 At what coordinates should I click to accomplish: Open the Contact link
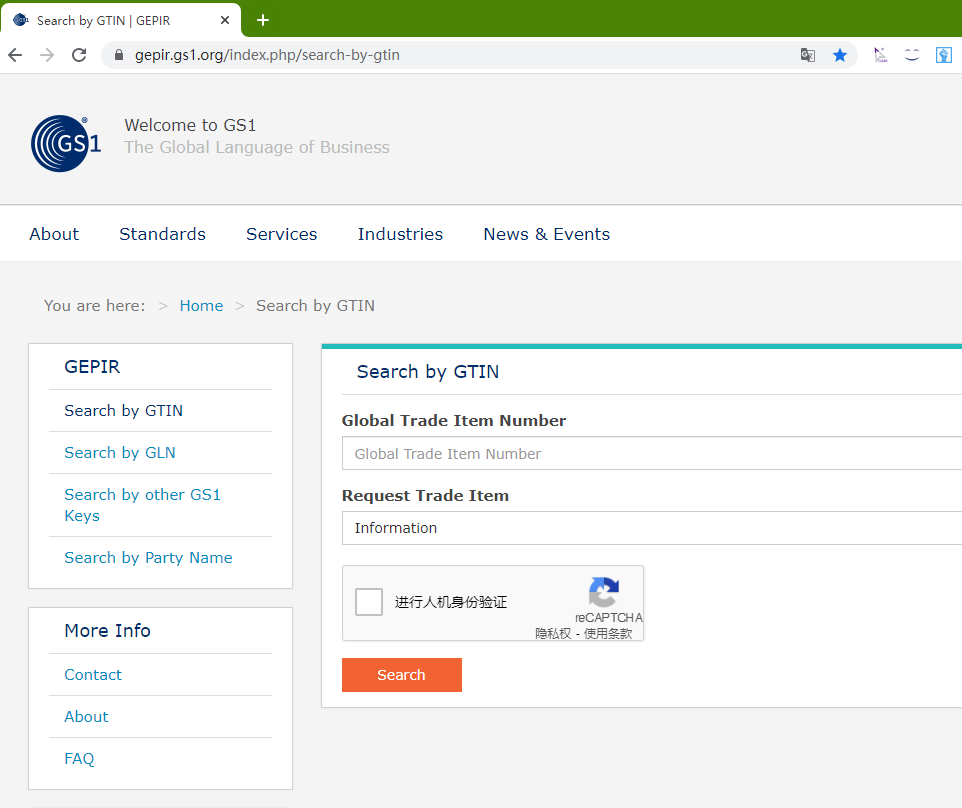pos(93,675)
